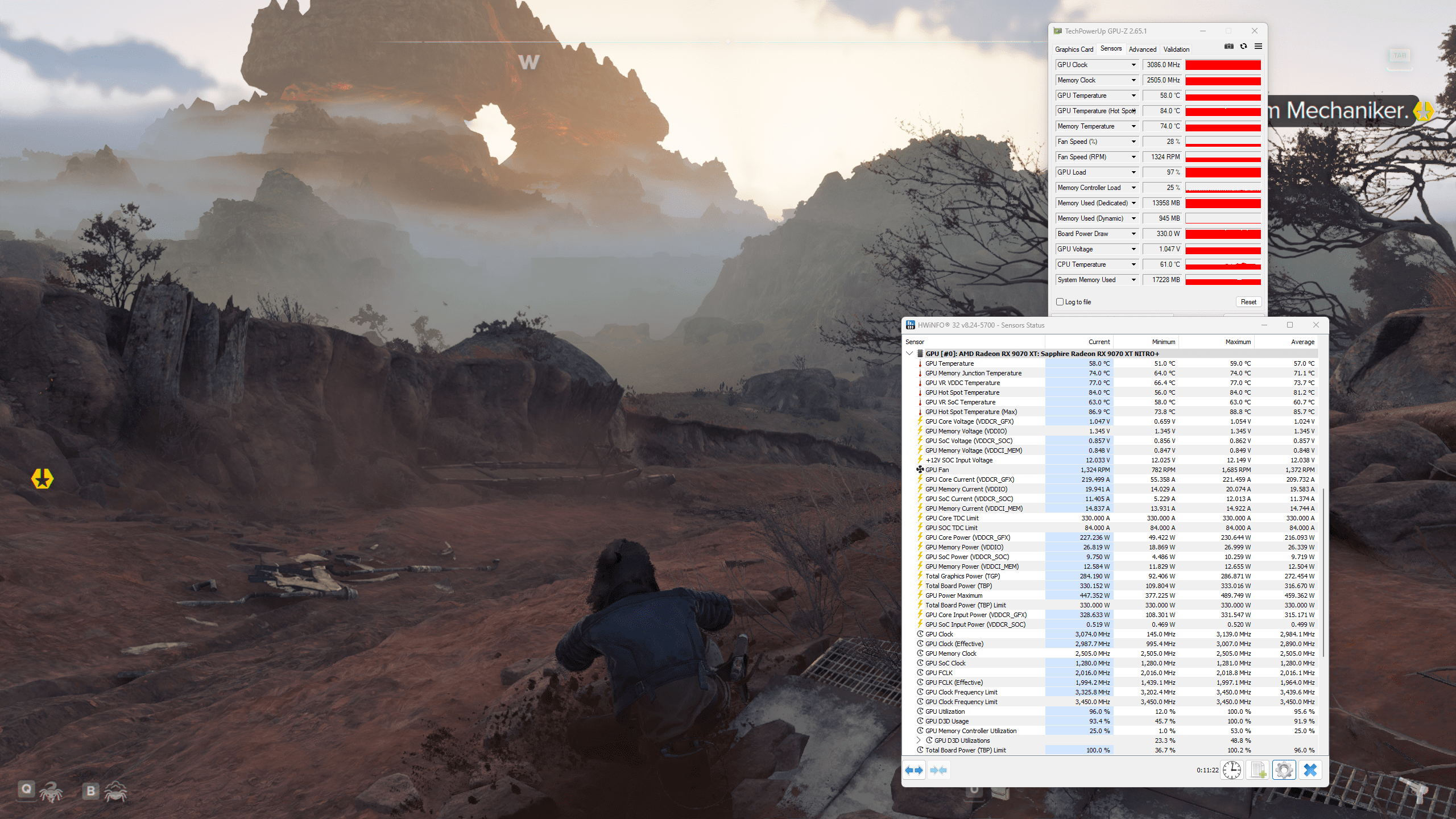Image resolution: width=1456 pixels, height=819 pixels.
Task: Click the GPU Clock red graph
Action: pyautogui.click(x=1223, y=65)
